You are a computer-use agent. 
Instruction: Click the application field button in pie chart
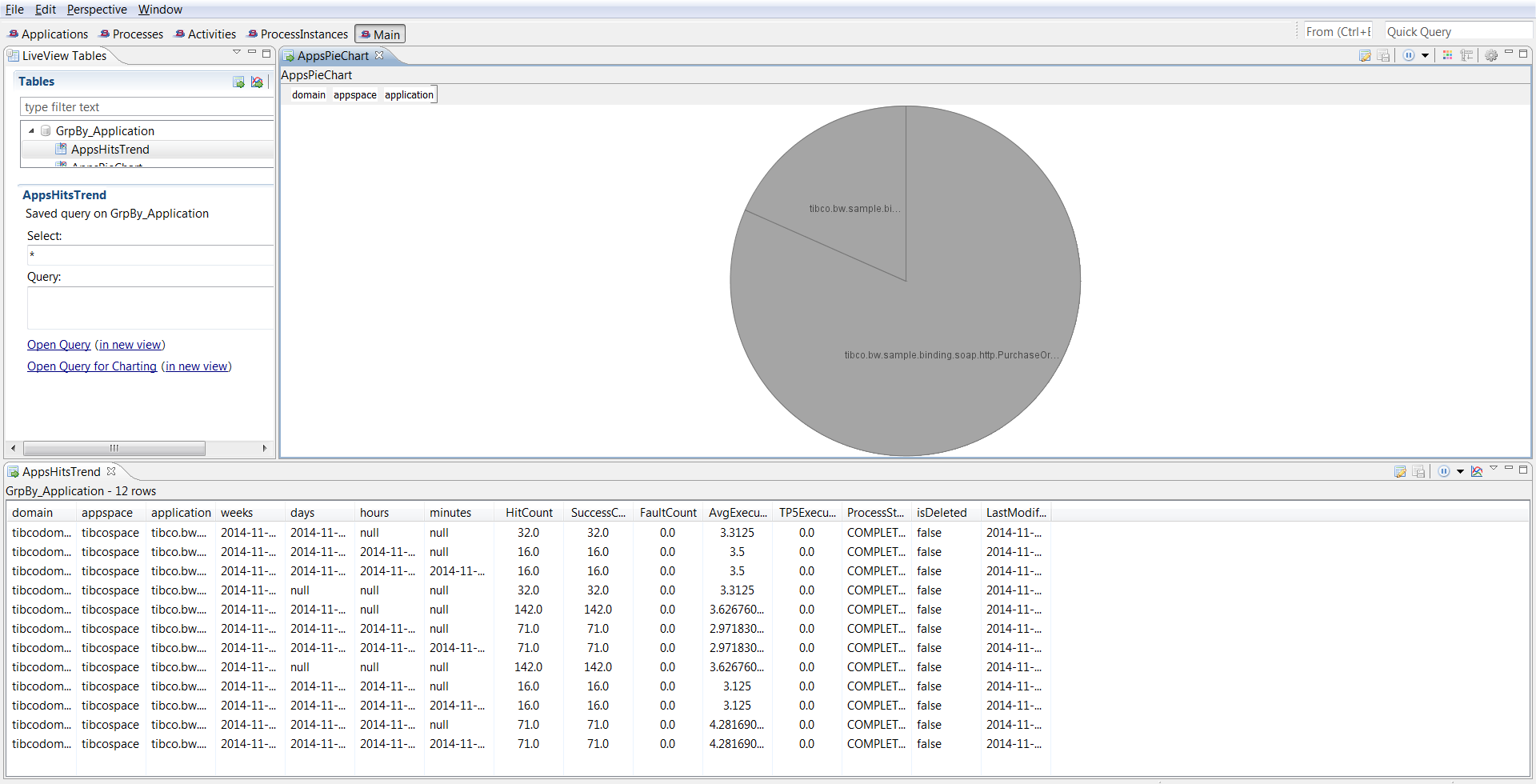tap(409, 94)
